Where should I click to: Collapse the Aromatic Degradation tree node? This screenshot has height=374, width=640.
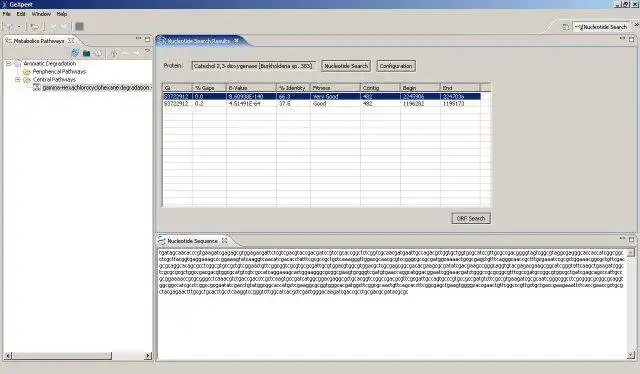8,63
